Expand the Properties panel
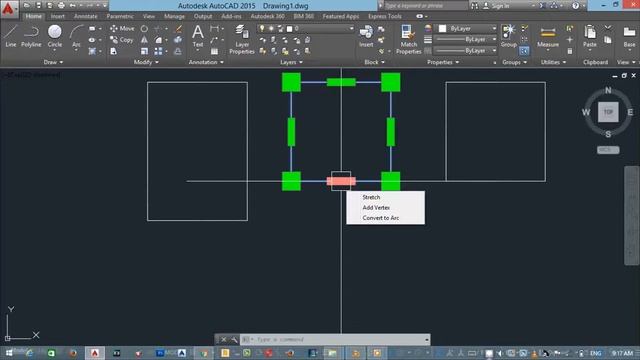 443,62
